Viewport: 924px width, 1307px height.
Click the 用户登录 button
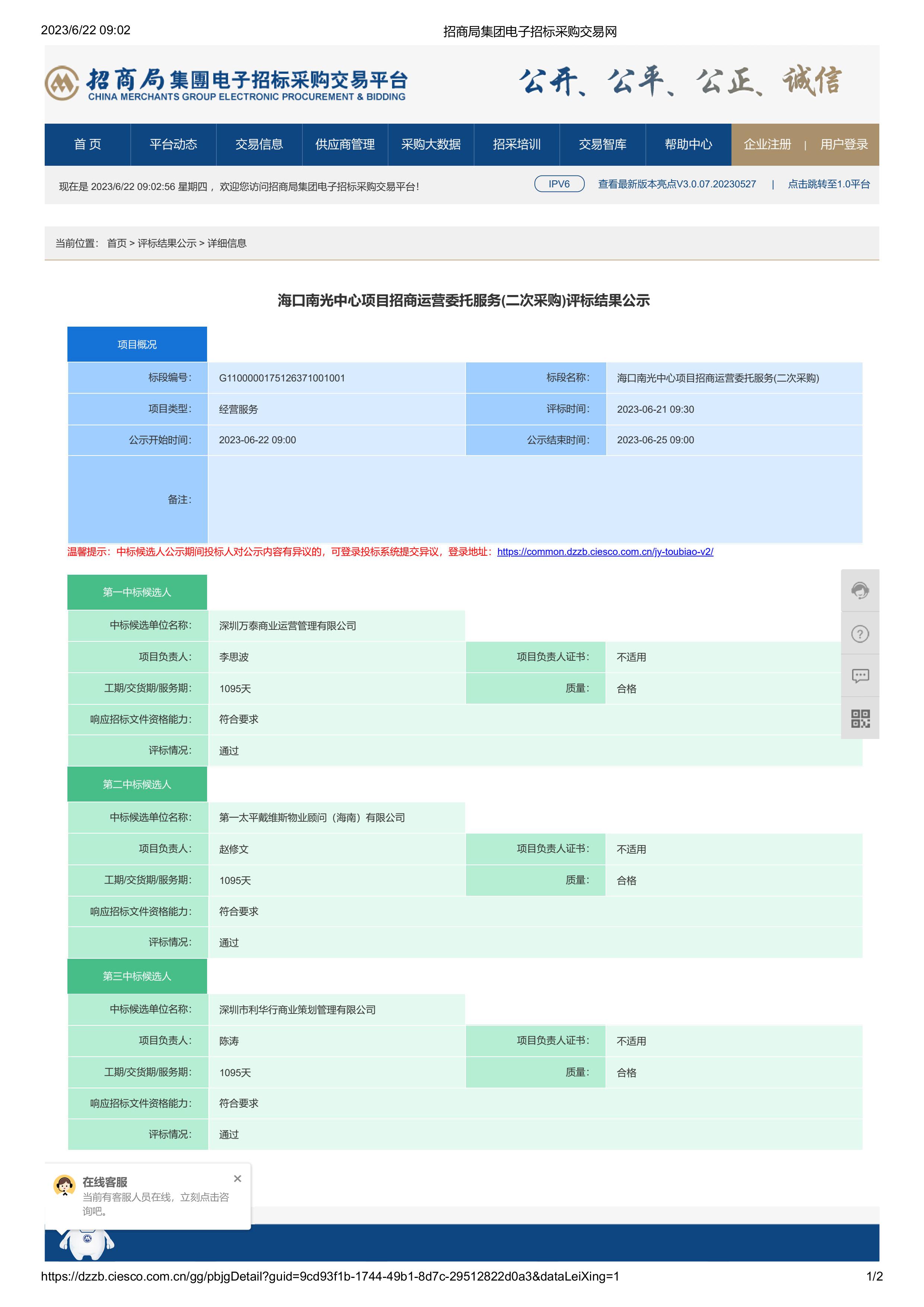coord(844,145)
